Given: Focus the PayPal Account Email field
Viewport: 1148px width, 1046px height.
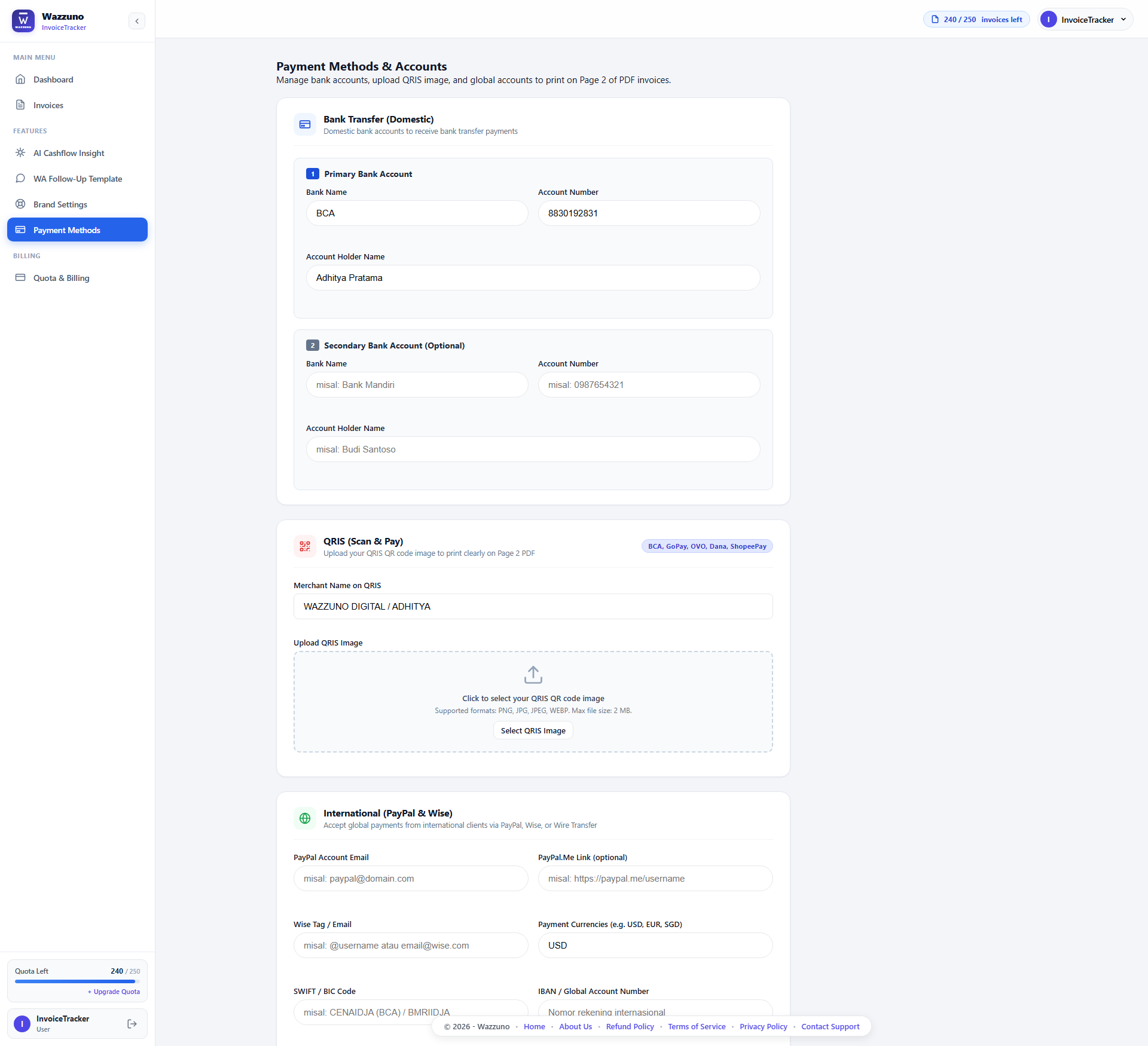Looking at the screenshot, I should point(411,879).
